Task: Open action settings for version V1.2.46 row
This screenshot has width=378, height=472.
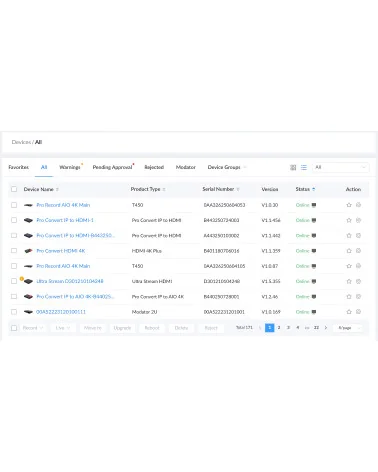Action: point(358,297)
